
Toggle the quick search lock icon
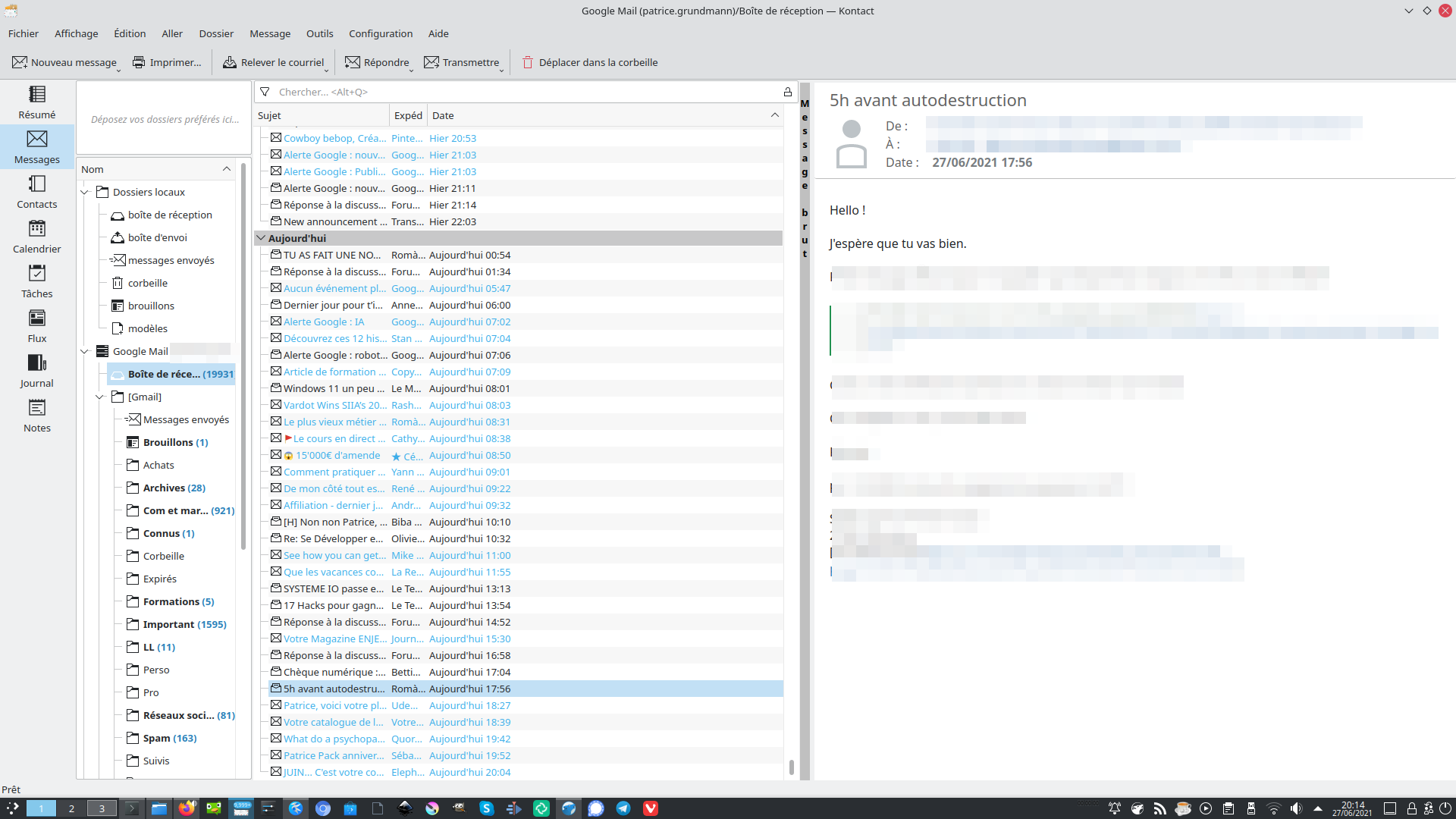coord(788,92)
